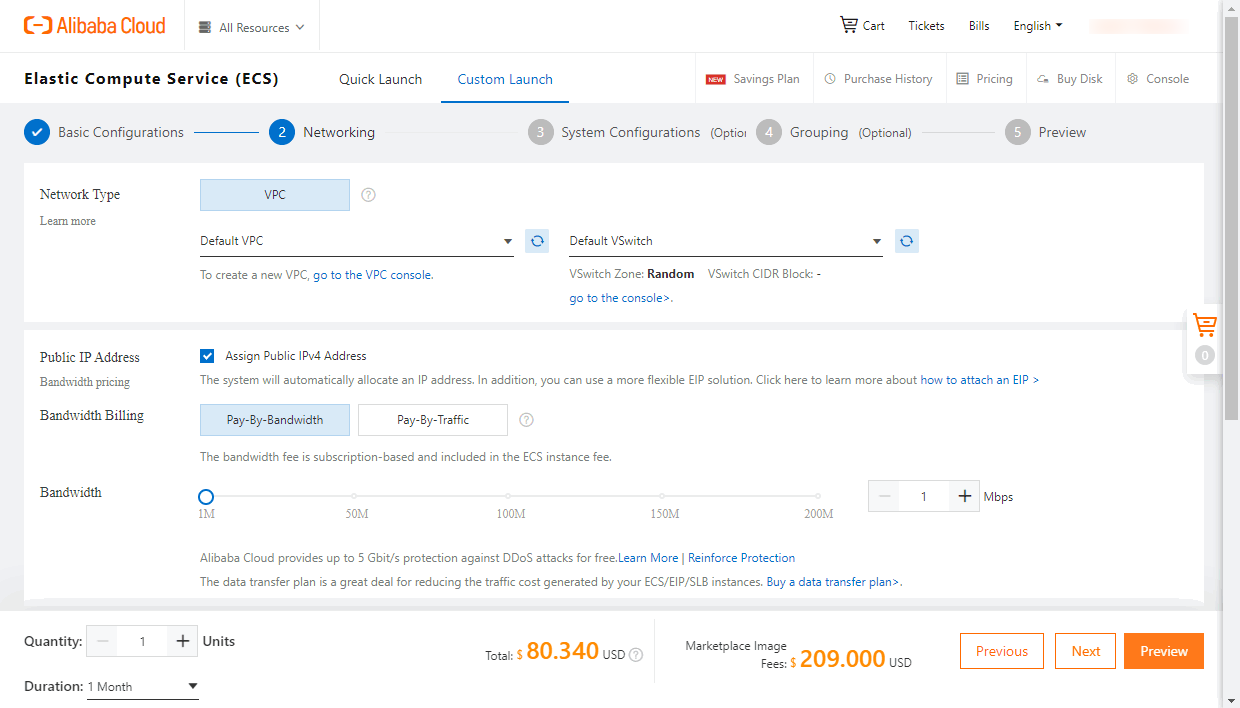Select the Pay-By-Traffic billing option
This screenshot has width=1240, height=708.
click(432, 419)
